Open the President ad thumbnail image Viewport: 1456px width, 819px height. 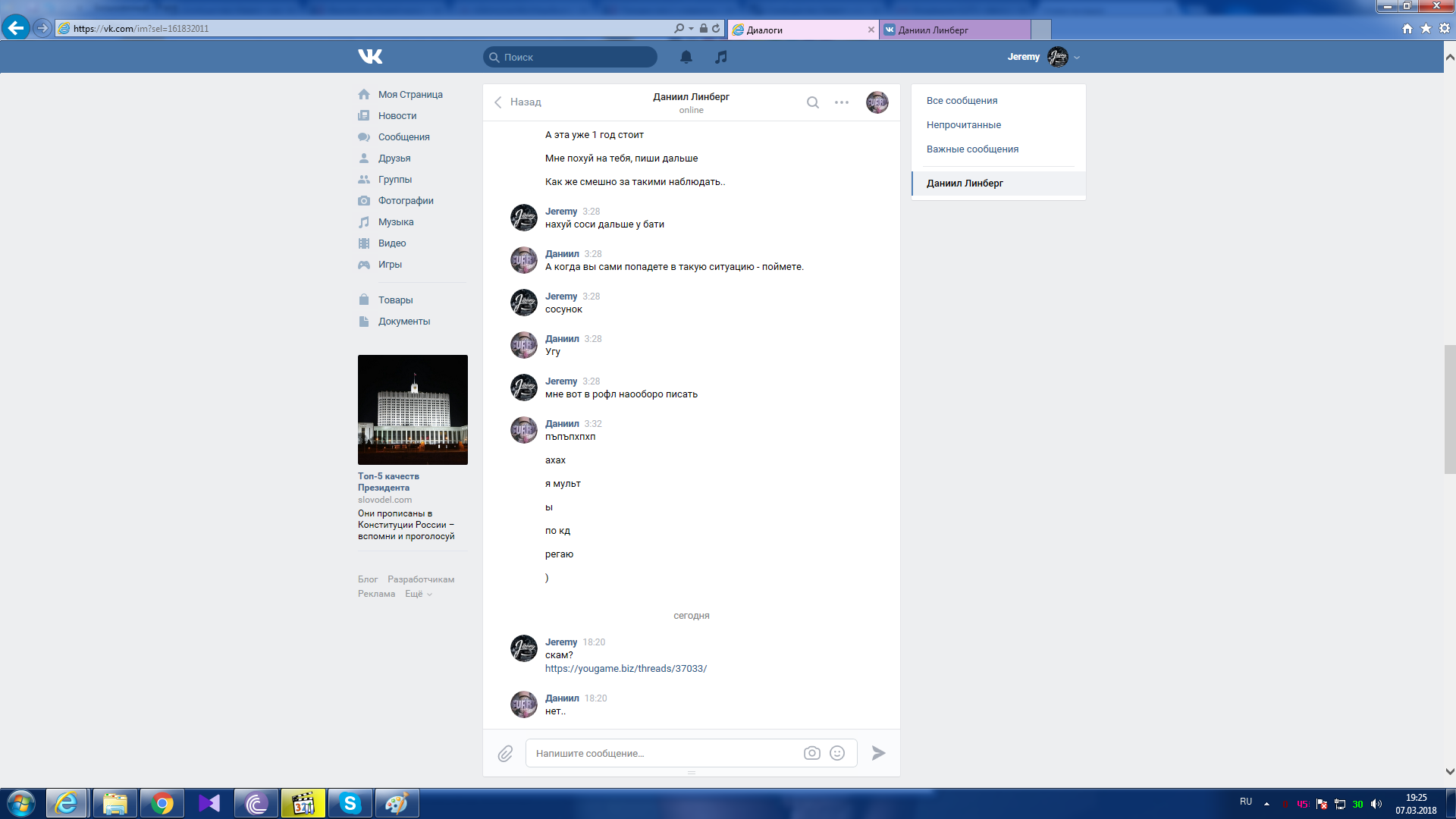pyautogui.click(x=413, y=409)
